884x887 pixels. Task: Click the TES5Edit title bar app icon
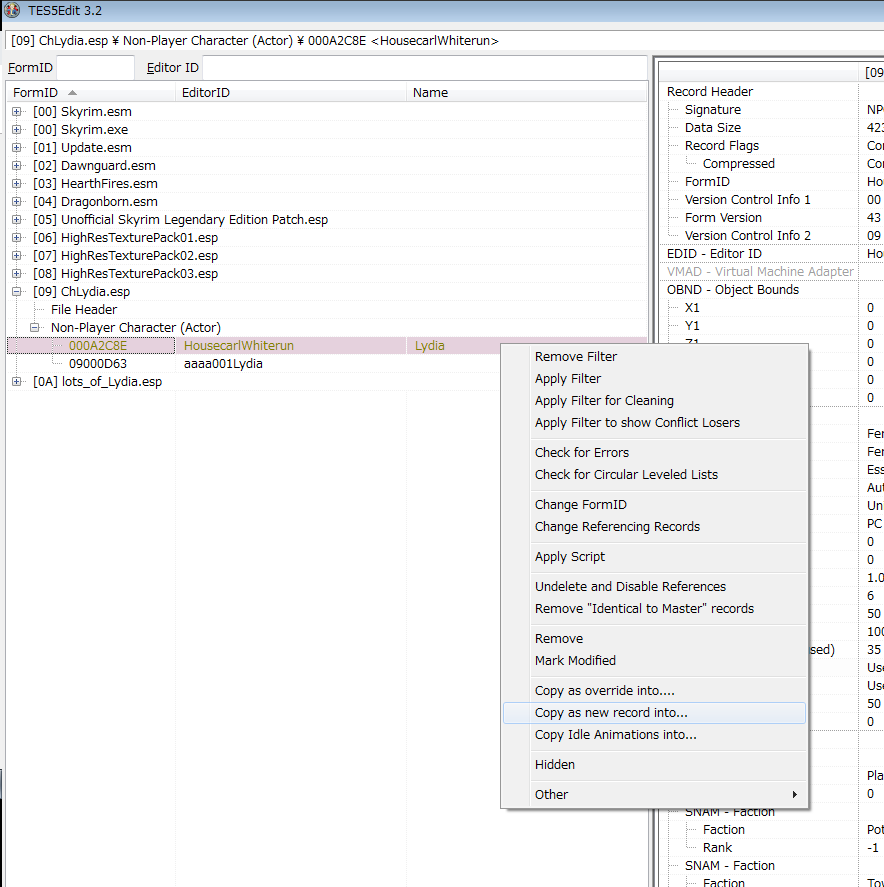point(12,10)
